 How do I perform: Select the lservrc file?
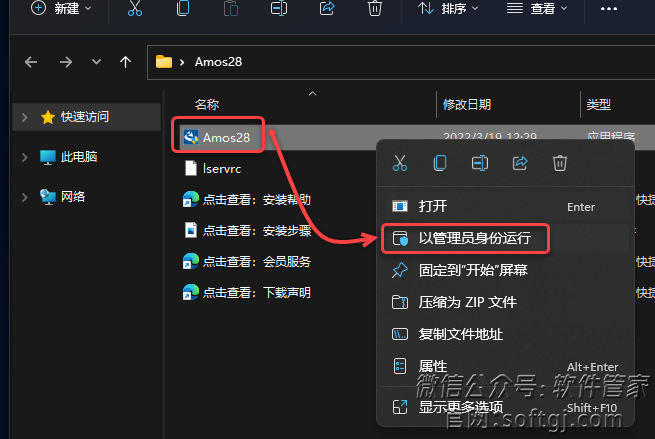click(222, 169)
